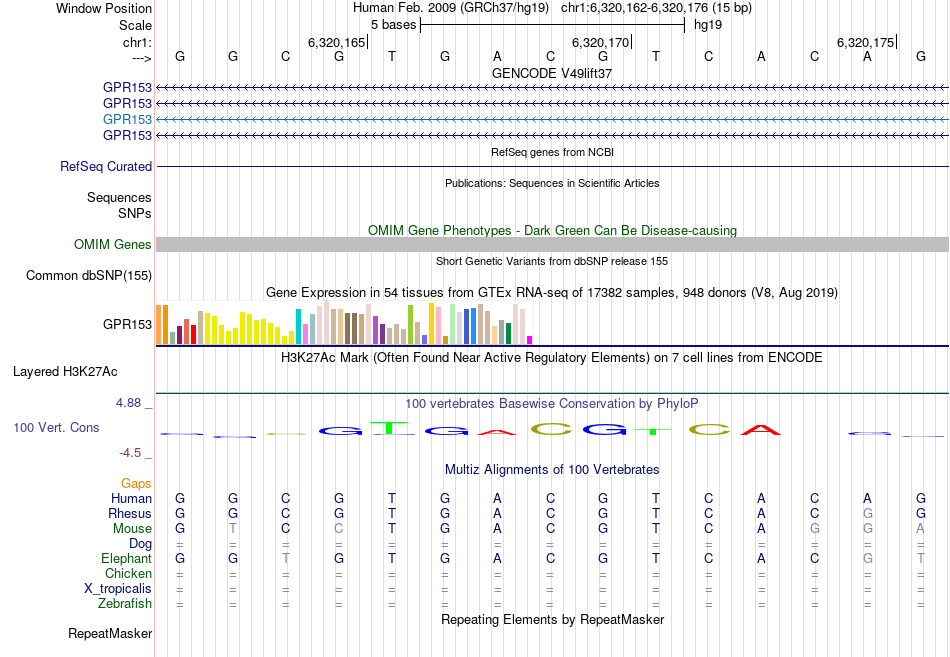Select the OMIM Genes track label
Screen dimensions: 950x657
[113, 244]
